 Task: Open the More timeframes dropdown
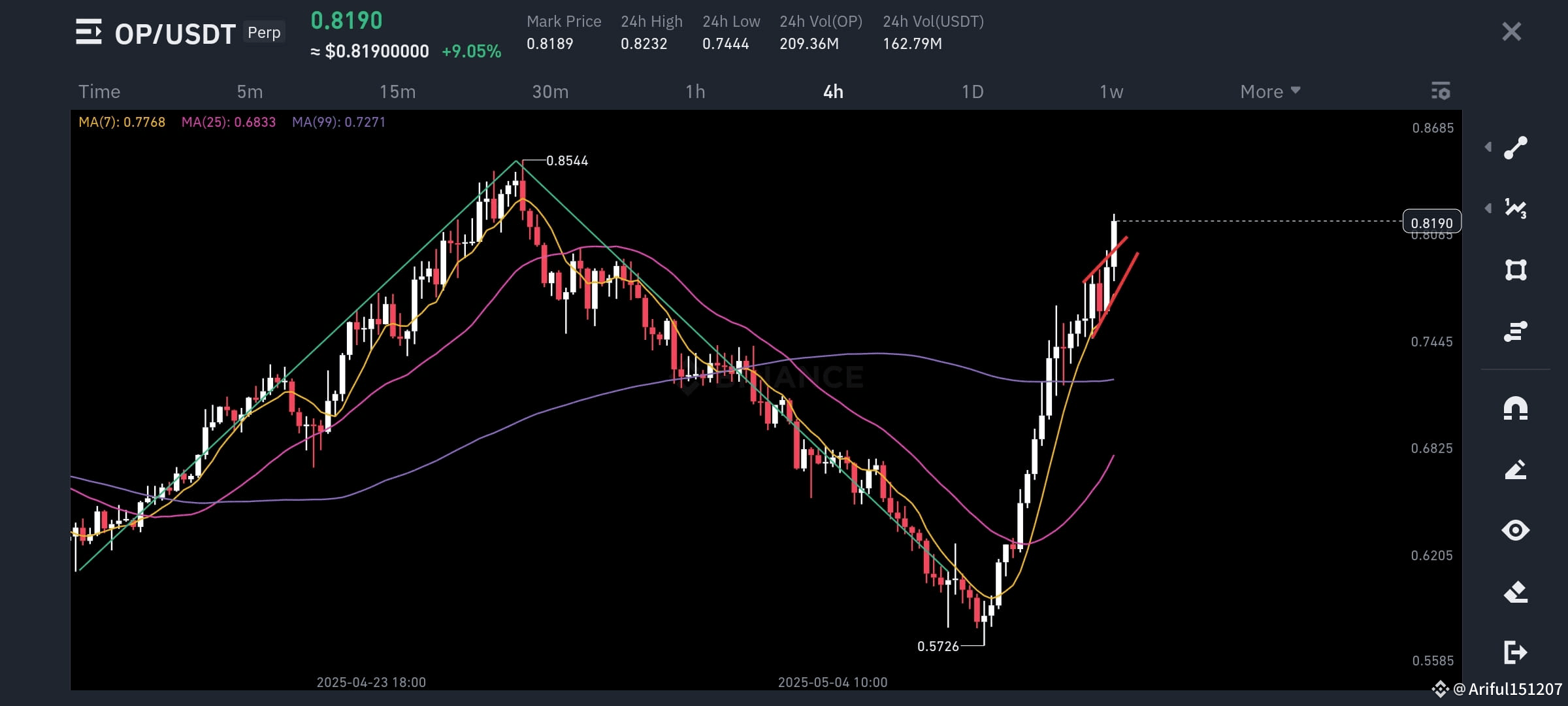(x=1268, y=92)
